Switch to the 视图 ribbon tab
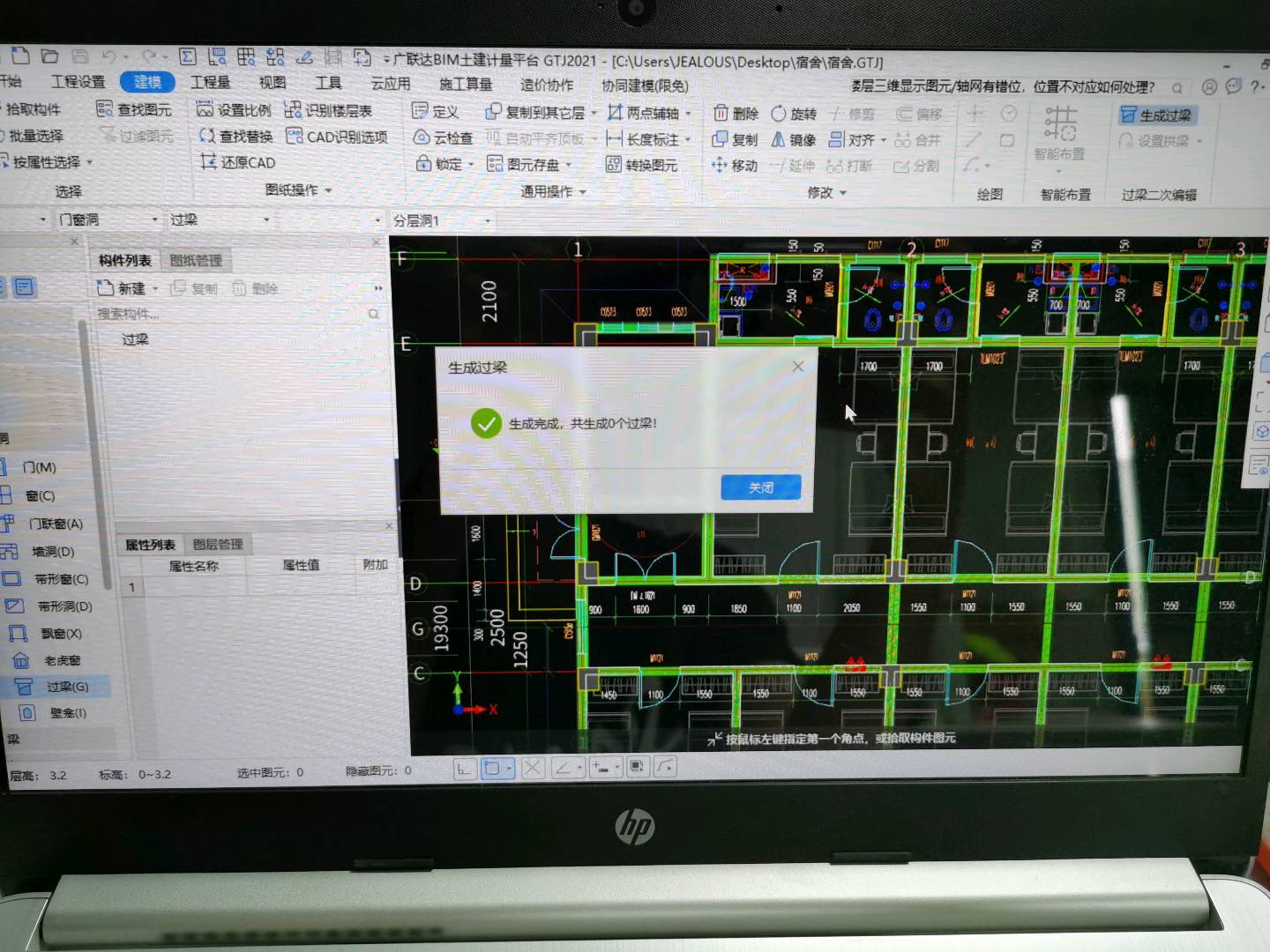 [273, 83]
